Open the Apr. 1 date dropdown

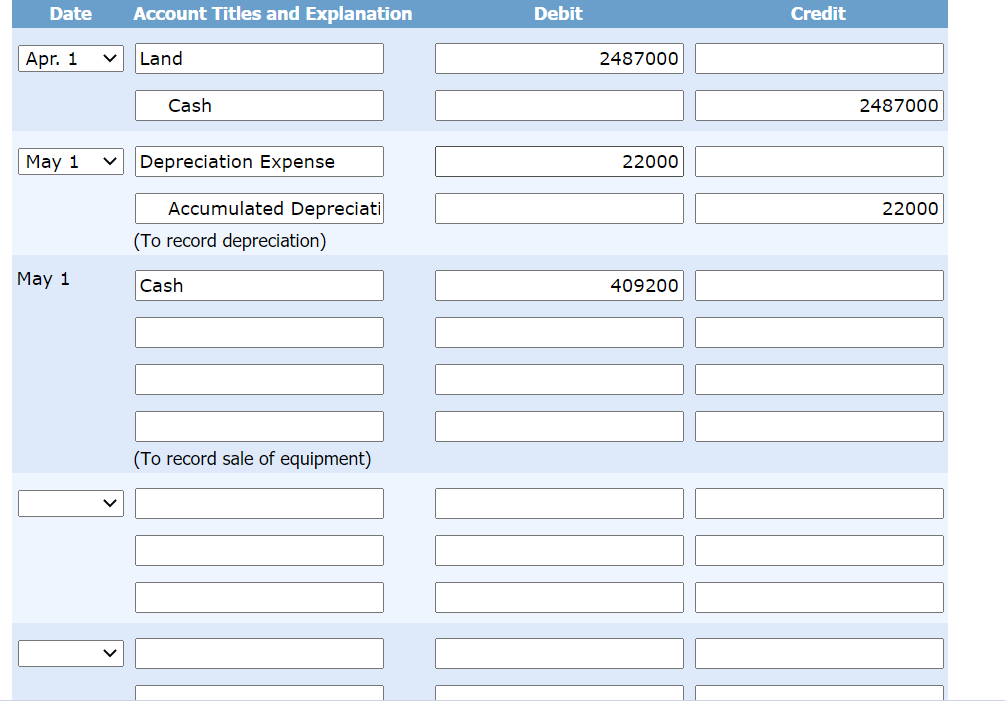(x=71, y=59)
